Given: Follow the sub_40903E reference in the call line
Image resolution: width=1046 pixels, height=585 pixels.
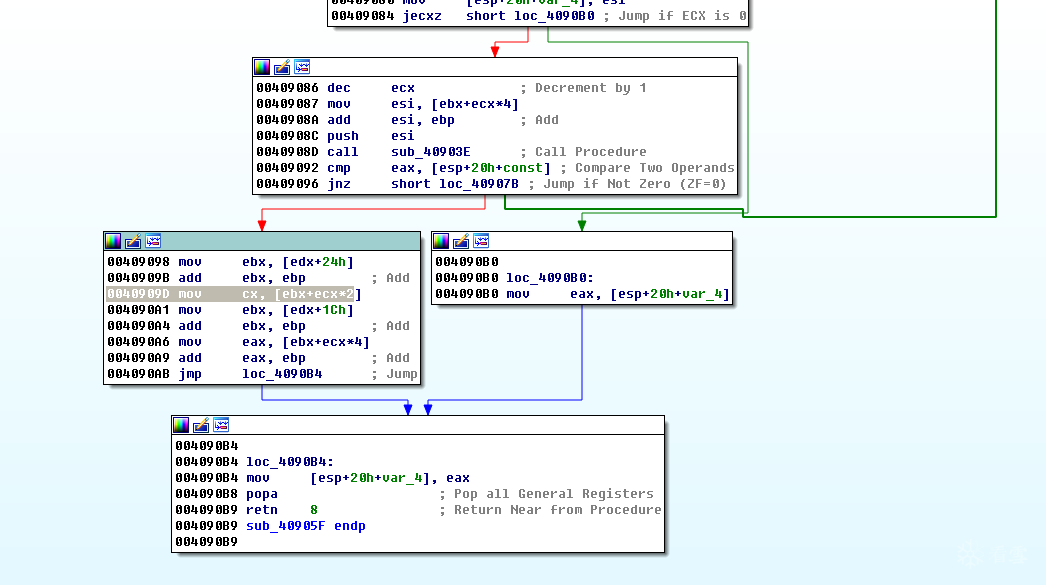Looking at the screenshot, I should (430, 152).
